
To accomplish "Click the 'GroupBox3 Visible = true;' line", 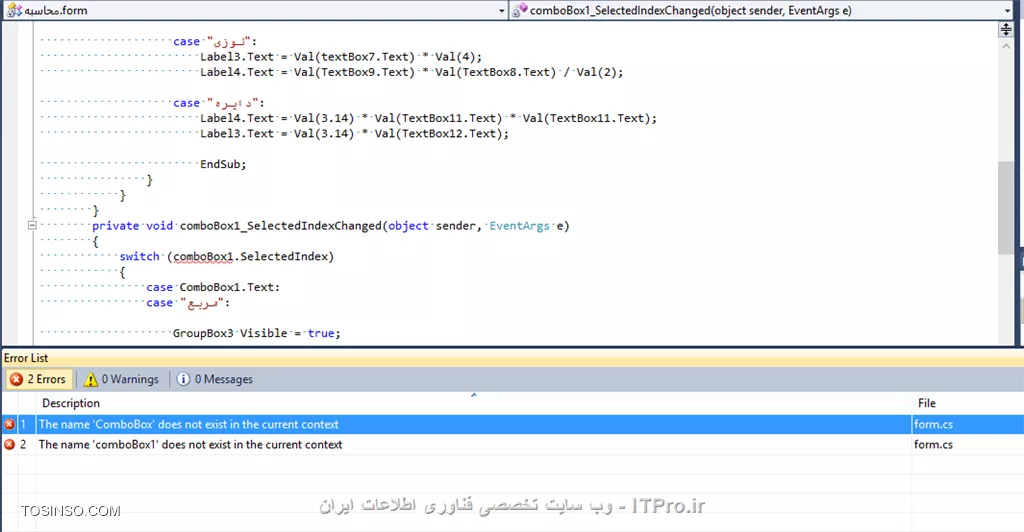I will (x=257, y=333).
